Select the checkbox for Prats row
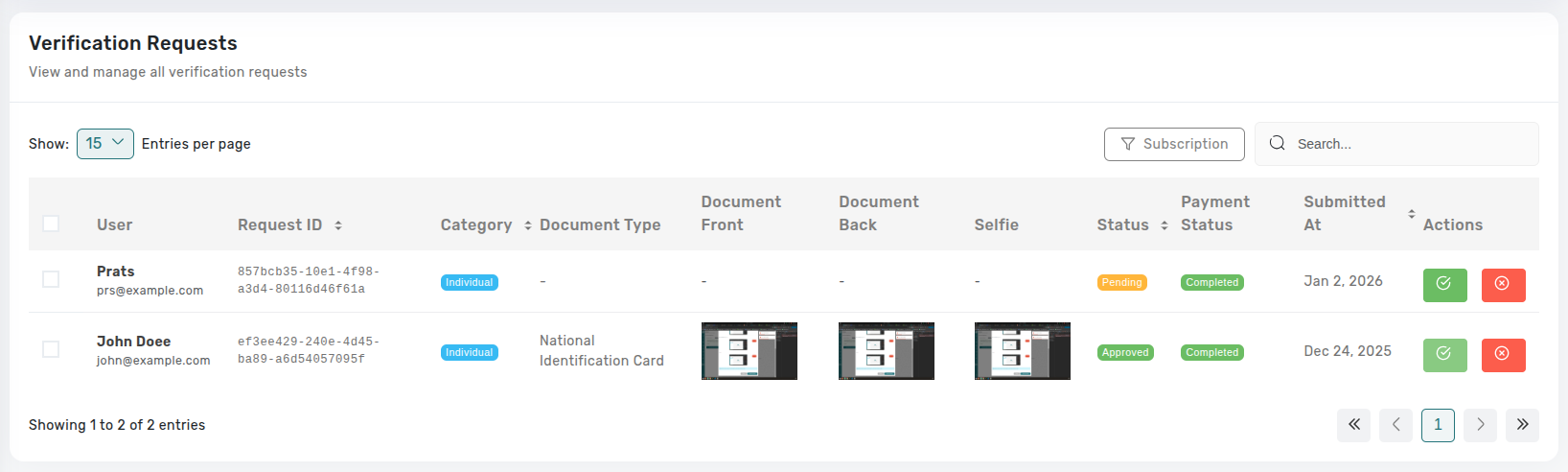 51,279
